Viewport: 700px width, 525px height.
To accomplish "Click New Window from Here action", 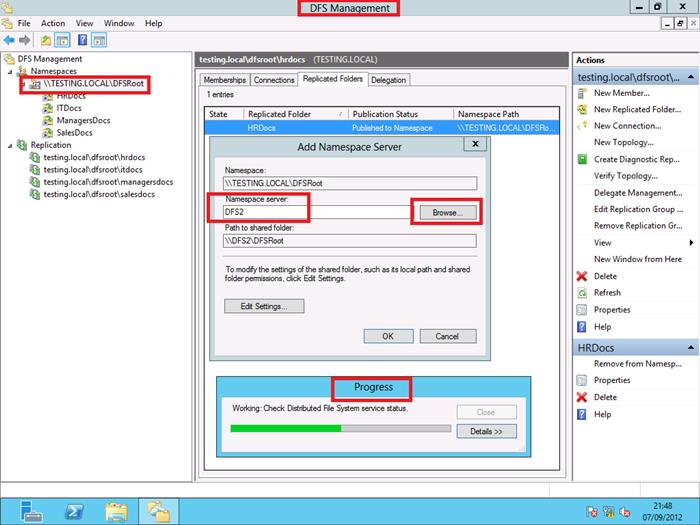I will pyautogui.click(x=638, y=259).
